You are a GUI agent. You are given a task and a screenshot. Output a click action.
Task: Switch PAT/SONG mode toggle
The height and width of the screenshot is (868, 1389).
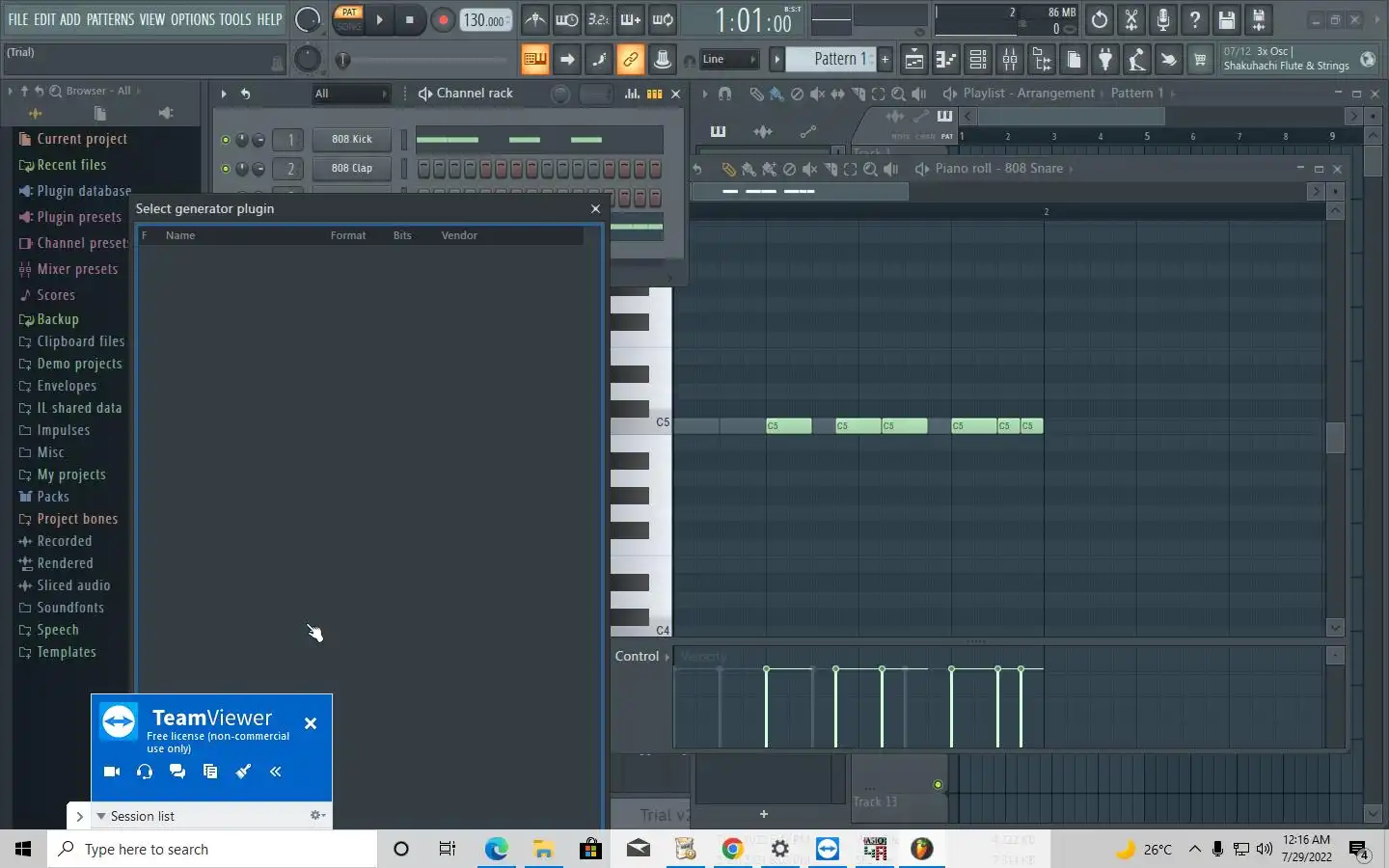click(349, 19)
